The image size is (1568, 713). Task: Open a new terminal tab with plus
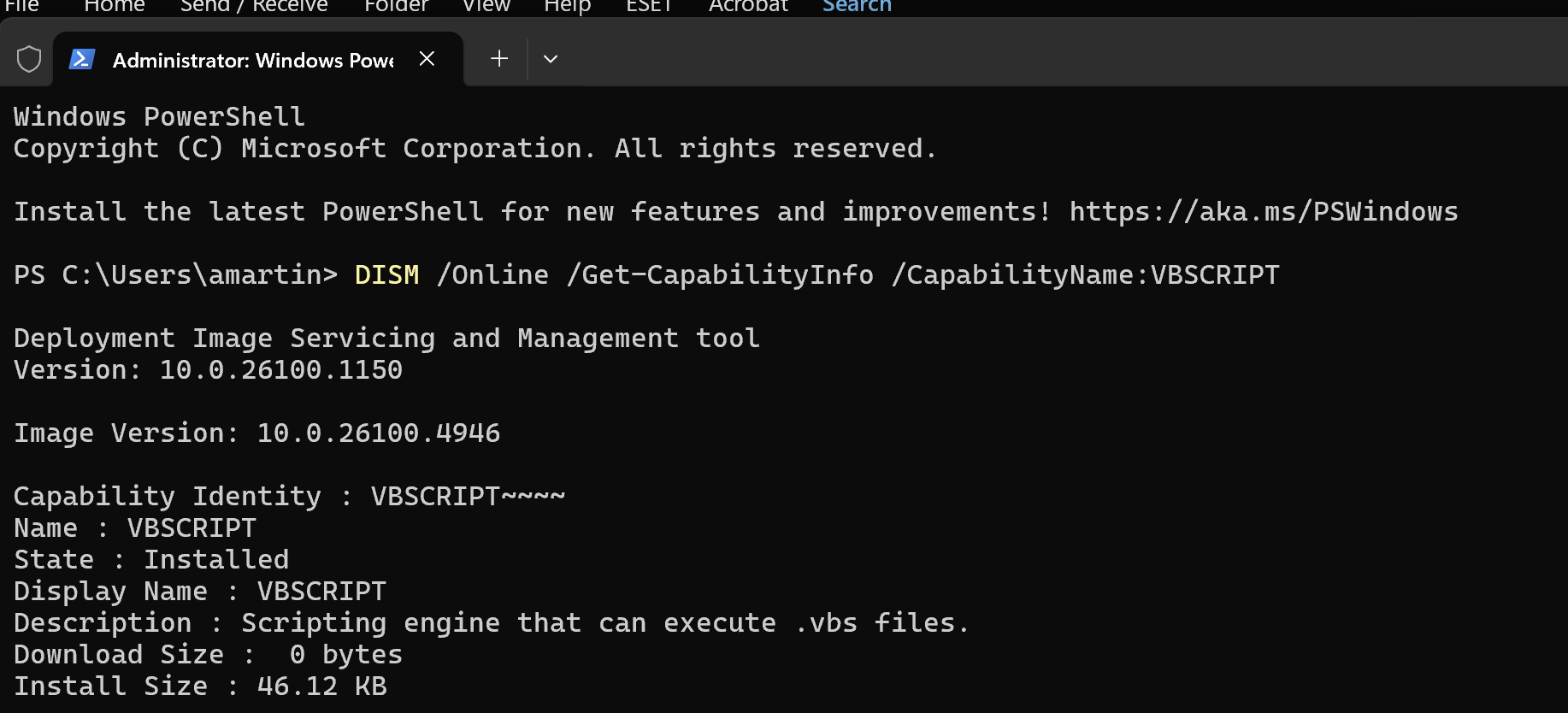[499, 59]
